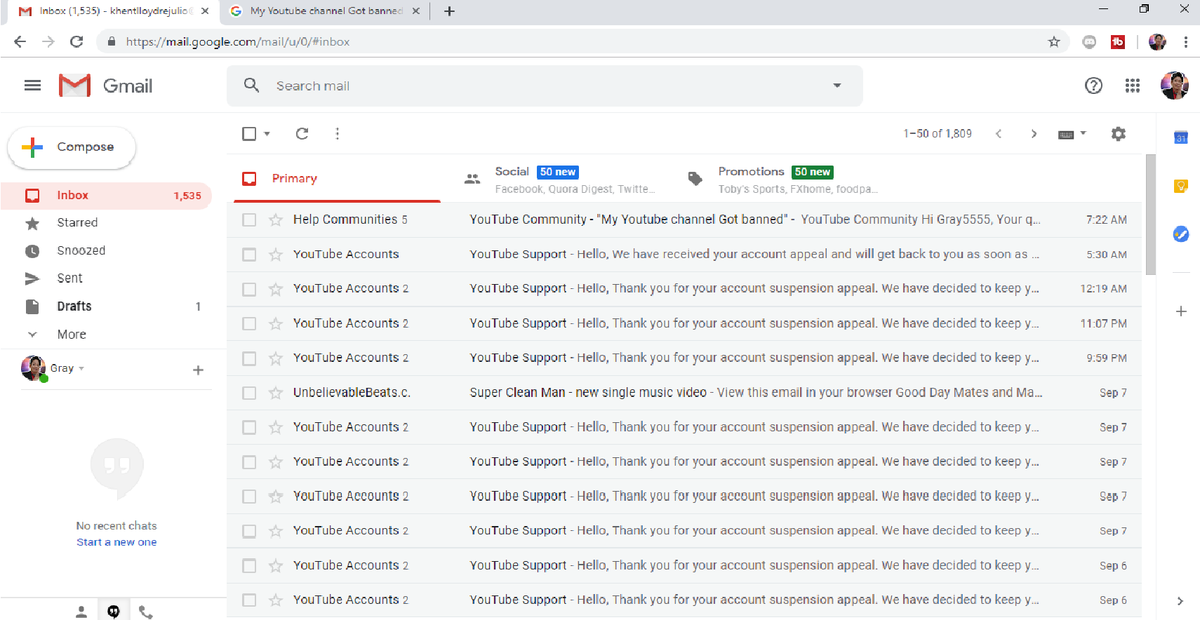Open input tools keyboard dropdown
The width and height of the screenshot is (1200, 620).
click(1072, 134)
